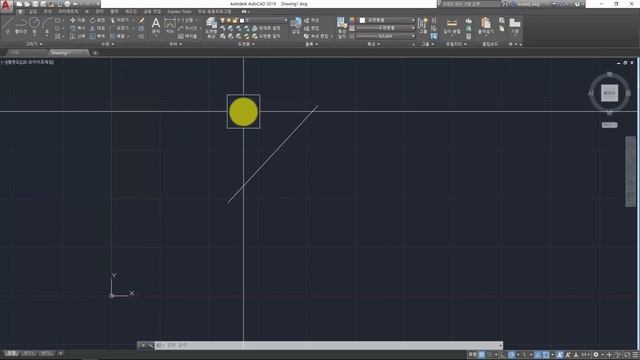Image resolution: width=640 pixels, height=360 pixels.
Task: Open Layer Properties manager
Action: click(x=211, y=27)
